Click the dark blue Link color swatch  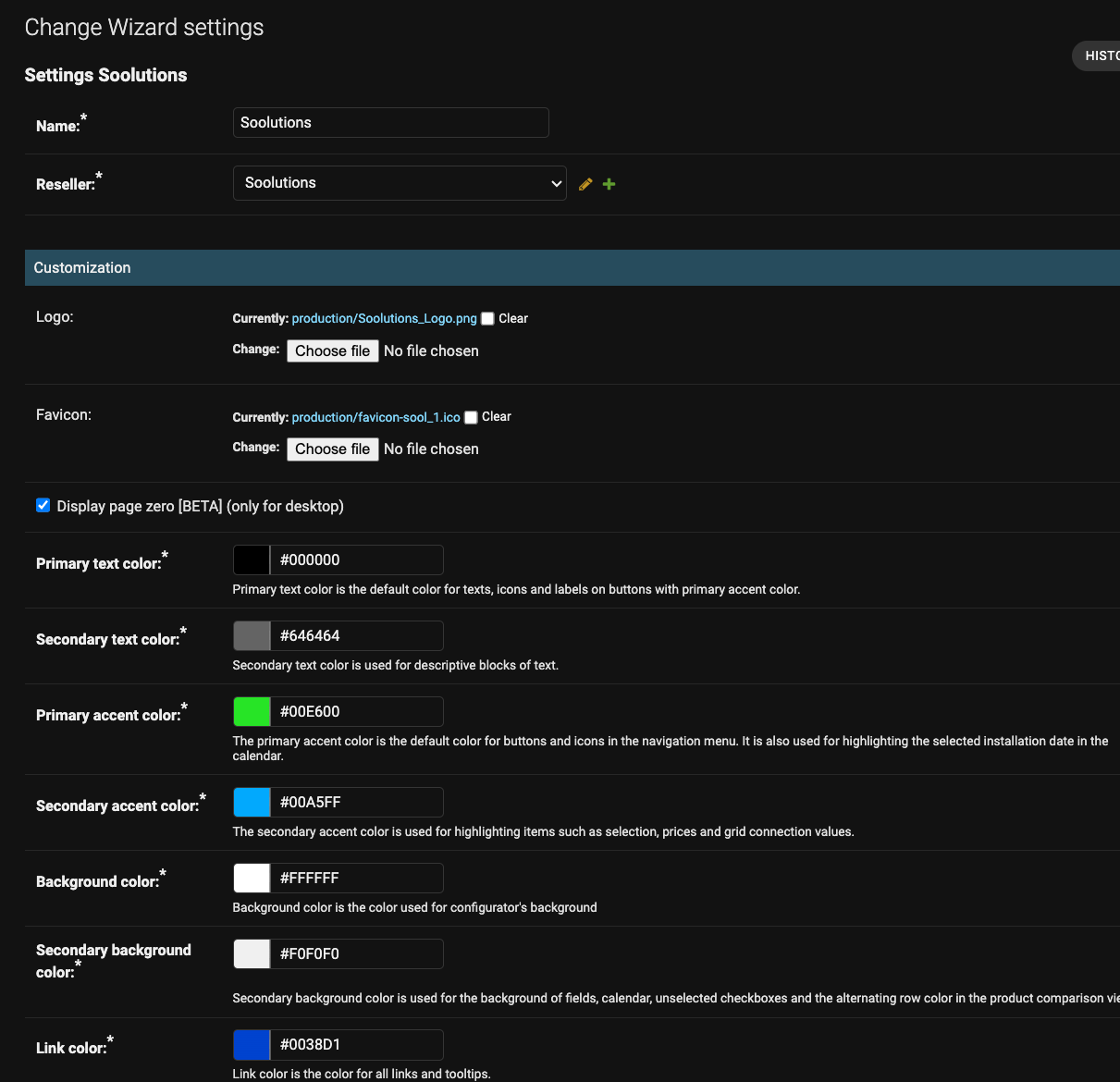[252, 1045]
